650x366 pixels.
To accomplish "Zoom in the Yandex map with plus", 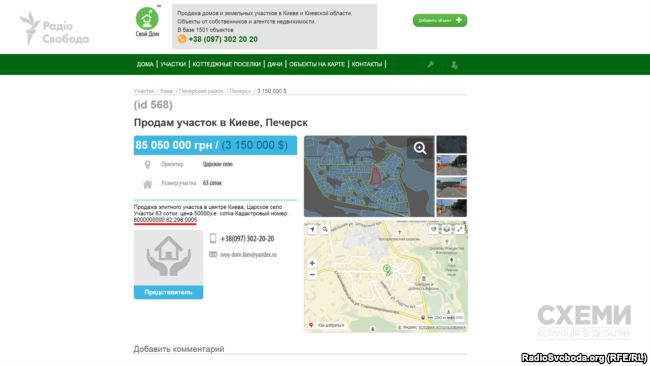I will tap(312, 263).
